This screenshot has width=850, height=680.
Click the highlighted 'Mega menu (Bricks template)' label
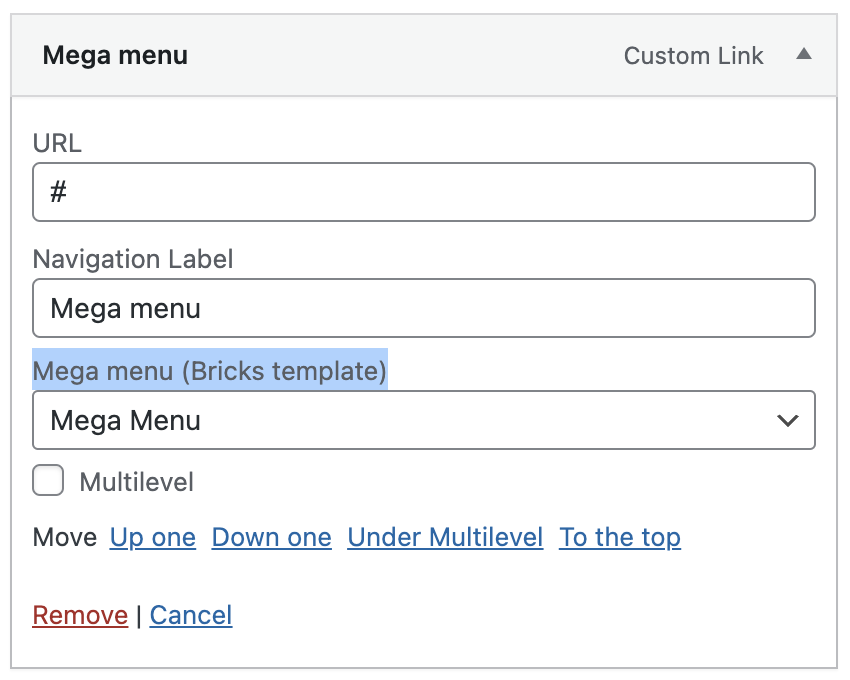[210, 371]
